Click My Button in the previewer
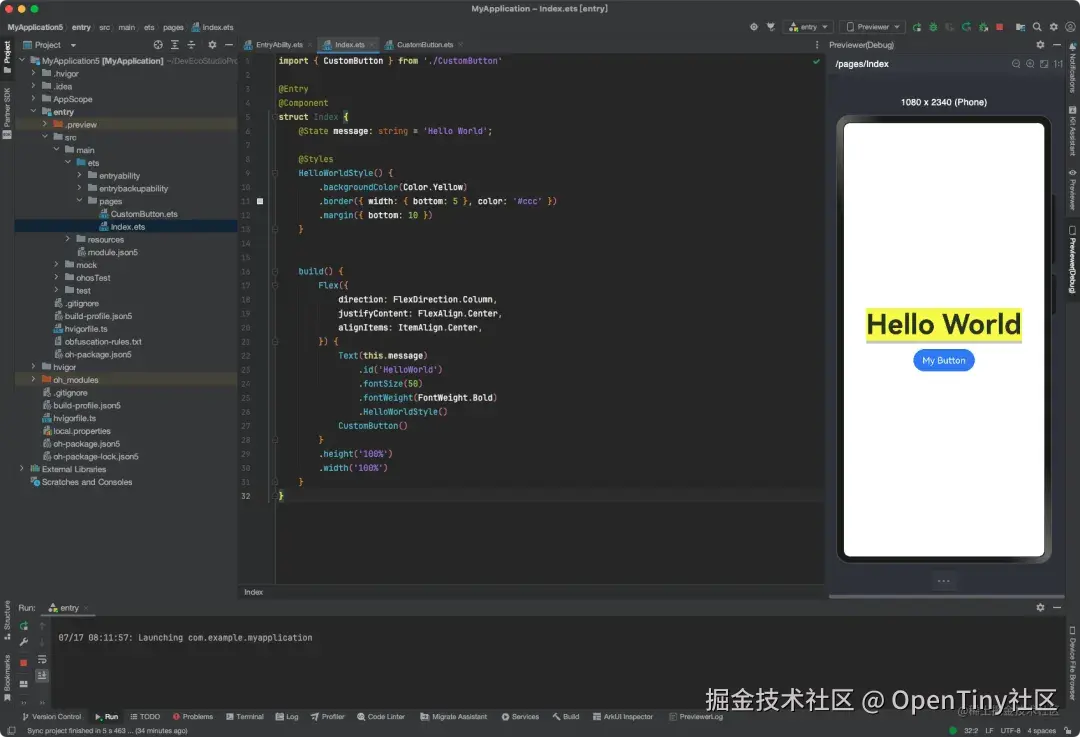 pos(944,360)
